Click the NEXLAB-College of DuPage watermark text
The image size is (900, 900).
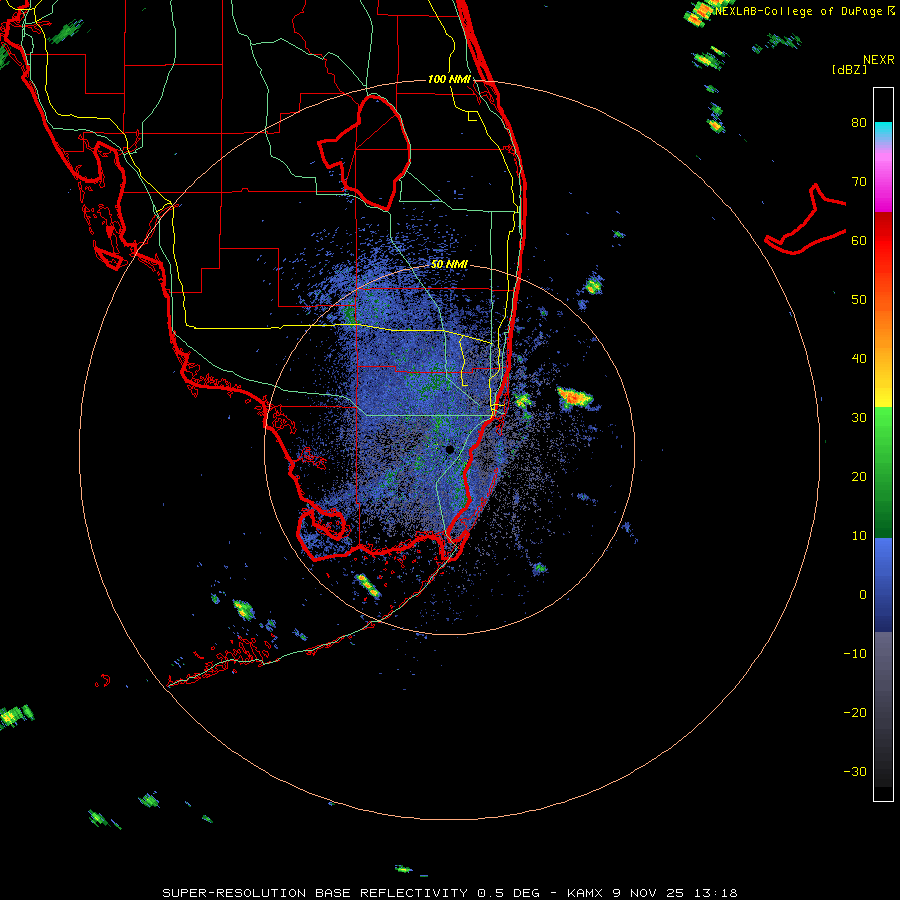point(804,11)
